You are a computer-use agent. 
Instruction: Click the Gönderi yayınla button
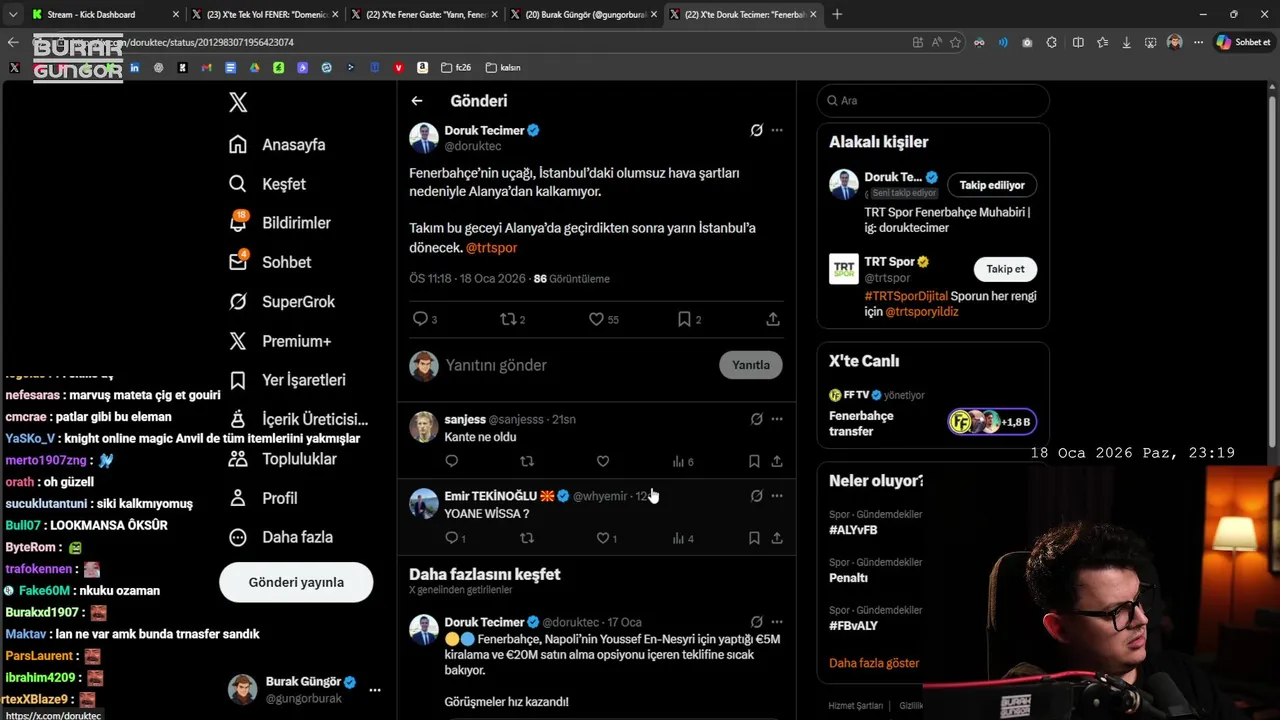[296, 582]
